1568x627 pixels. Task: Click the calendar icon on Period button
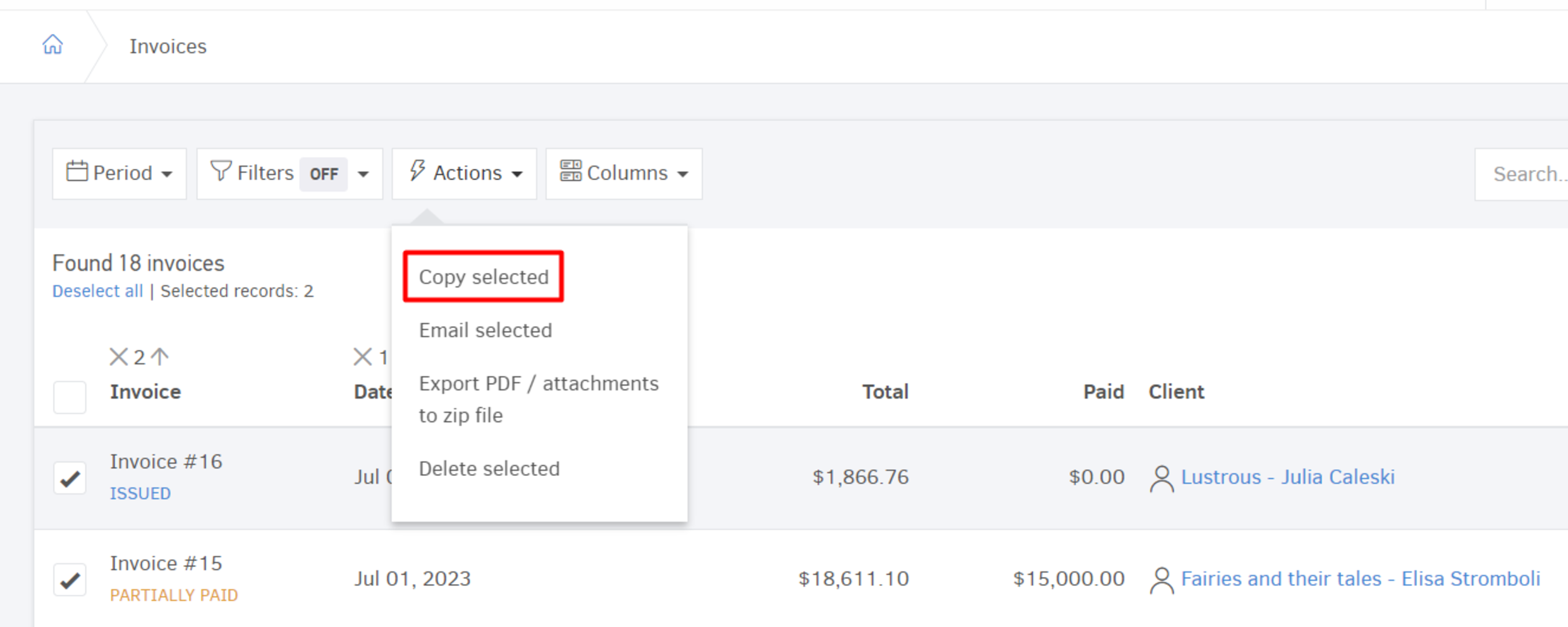click(x=77, y=171)
